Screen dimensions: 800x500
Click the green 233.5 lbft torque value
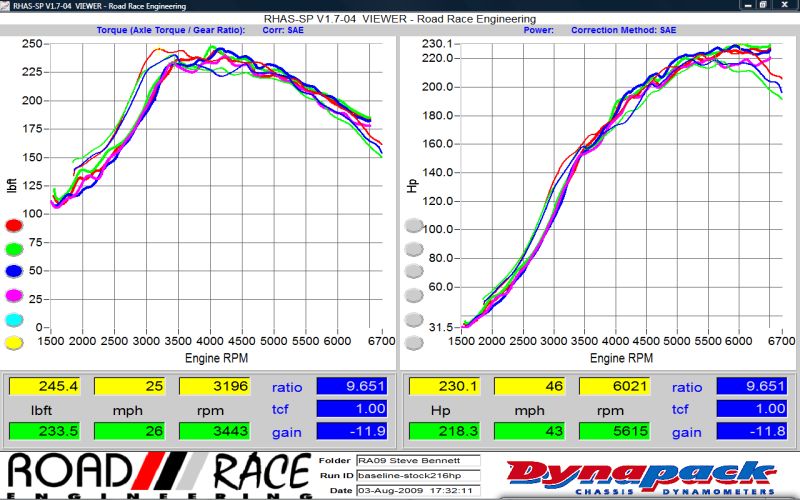tap(46, 432)
